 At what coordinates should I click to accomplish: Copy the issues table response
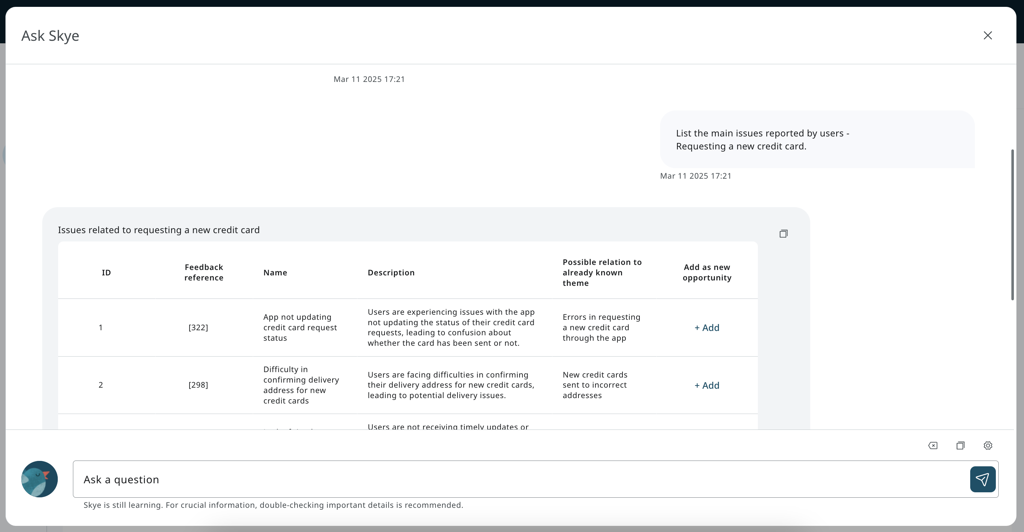coord(783,234)
